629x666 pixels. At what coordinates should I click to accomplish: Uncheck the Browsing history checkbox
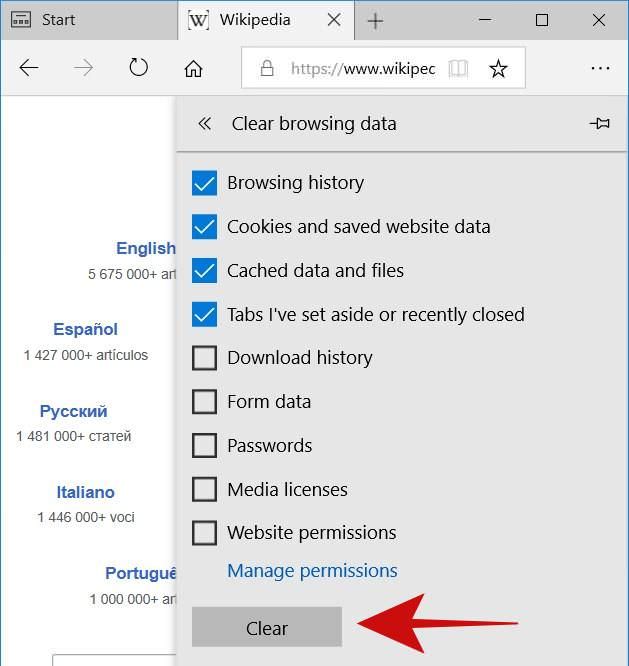(x=204, y=183)
